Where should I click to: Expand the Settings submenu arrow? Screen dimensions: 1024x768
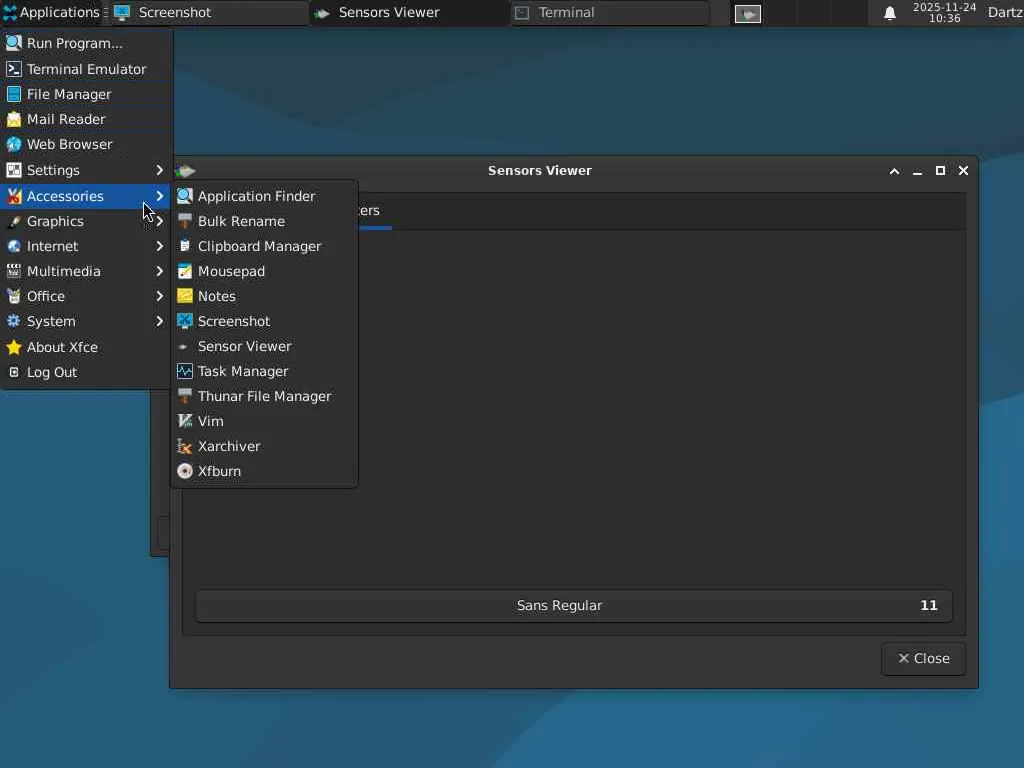[x=159, y=170]
